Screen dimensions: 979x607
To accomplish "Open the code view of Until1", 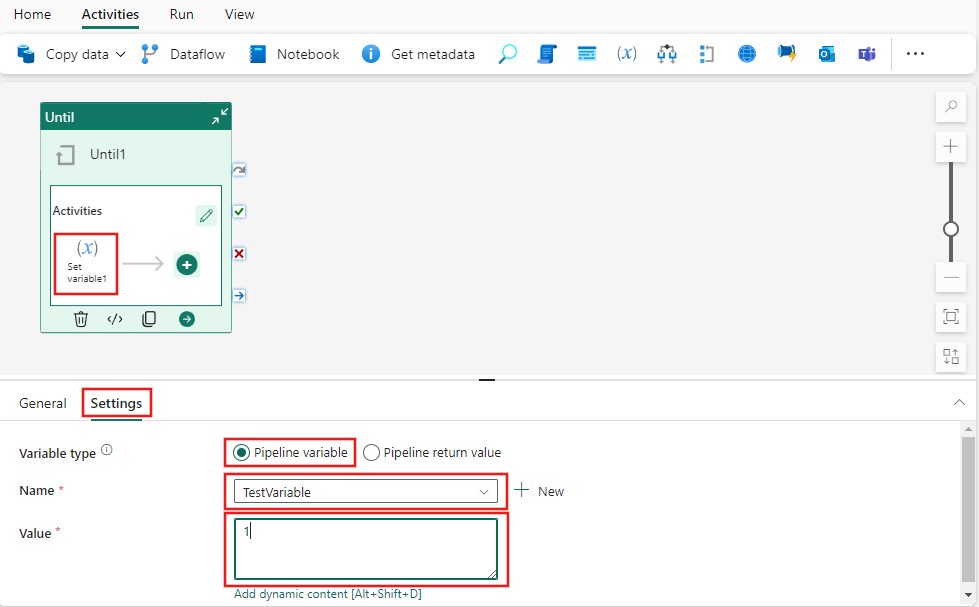I will [x=114, y=318].
